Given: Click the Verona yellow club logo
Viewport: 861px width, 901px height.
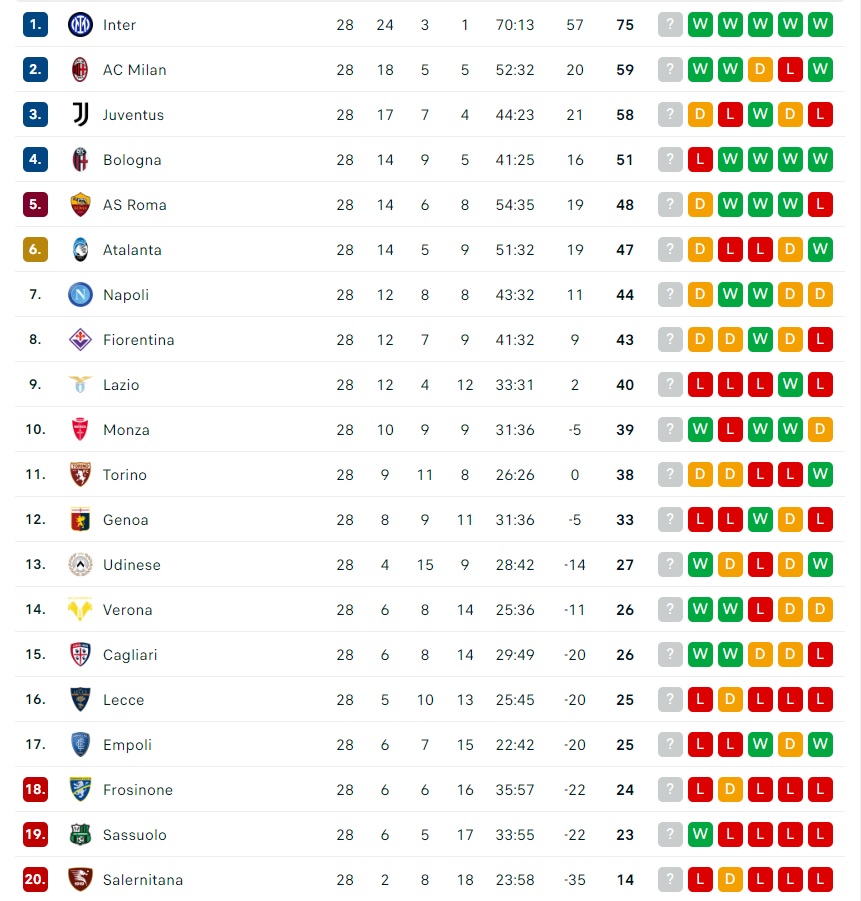Looking at the screenshot, I should pyautogui.click(x=80, y=609).
